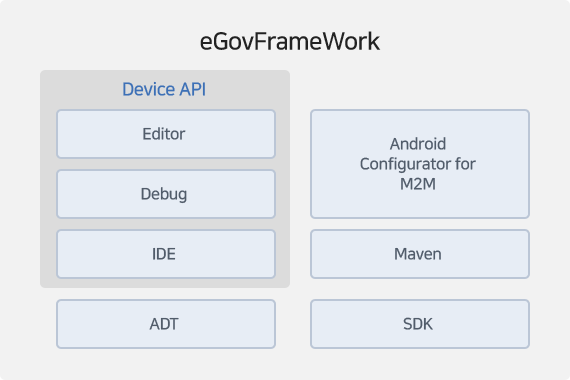The image size is (570, 380).
Task: Click the Device API heading
Action: point(164,89)
